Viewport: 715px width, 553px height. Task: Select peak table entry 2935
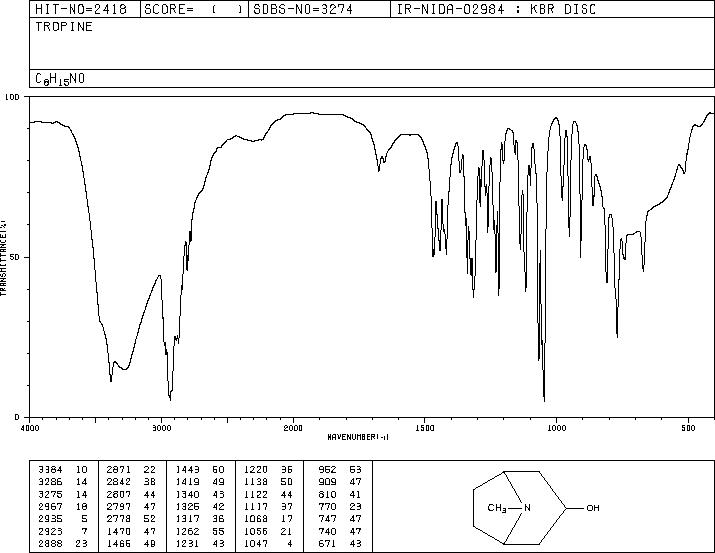(62, 519)
